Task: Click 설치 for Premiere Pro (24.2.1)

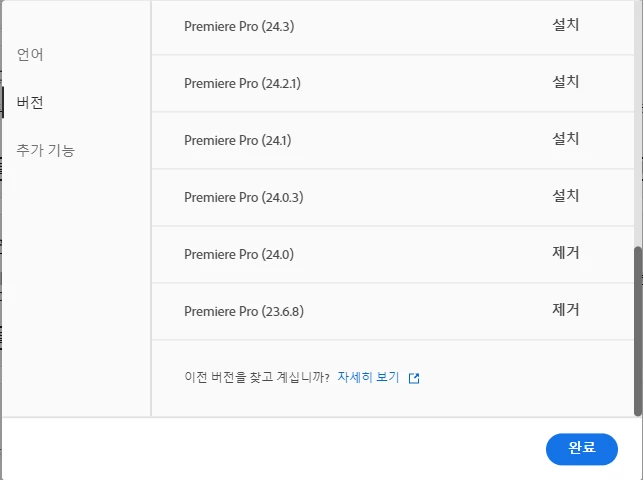Action: coord(565,82)
